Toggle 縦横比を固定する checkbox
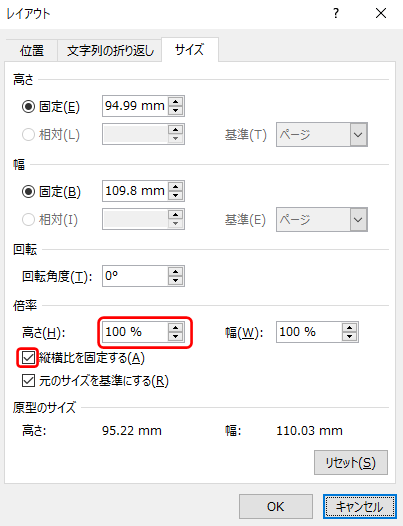 click(x=28, y=358)
